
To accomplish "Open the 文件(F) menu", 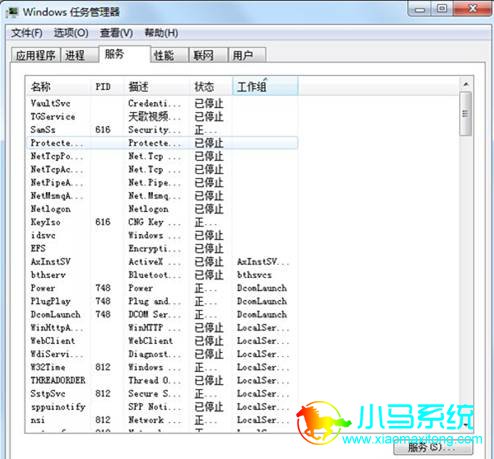I will (x=27, y=33).
